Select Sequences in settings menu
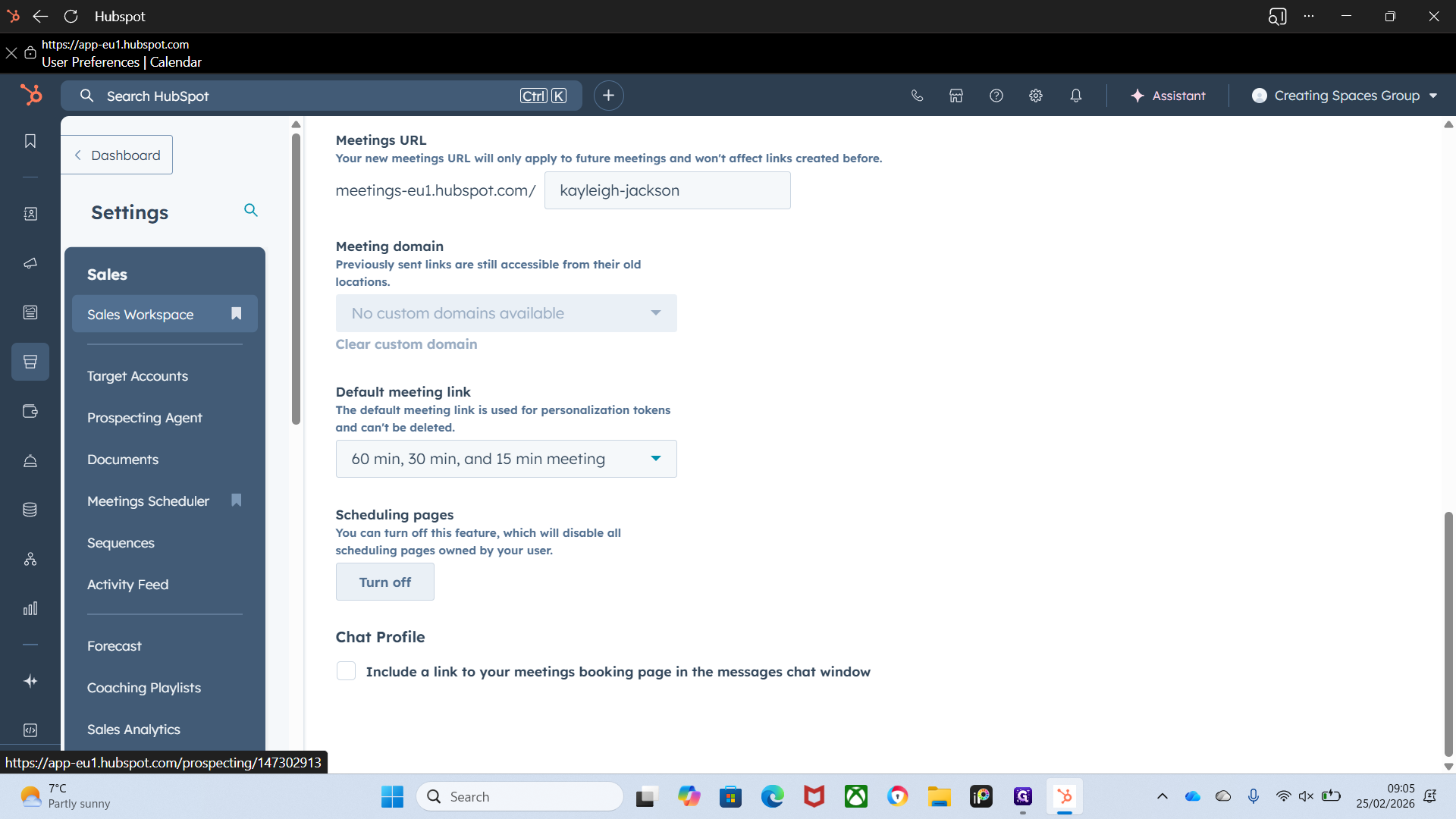Screen dimensions: 1456x819 coord(121,543)
